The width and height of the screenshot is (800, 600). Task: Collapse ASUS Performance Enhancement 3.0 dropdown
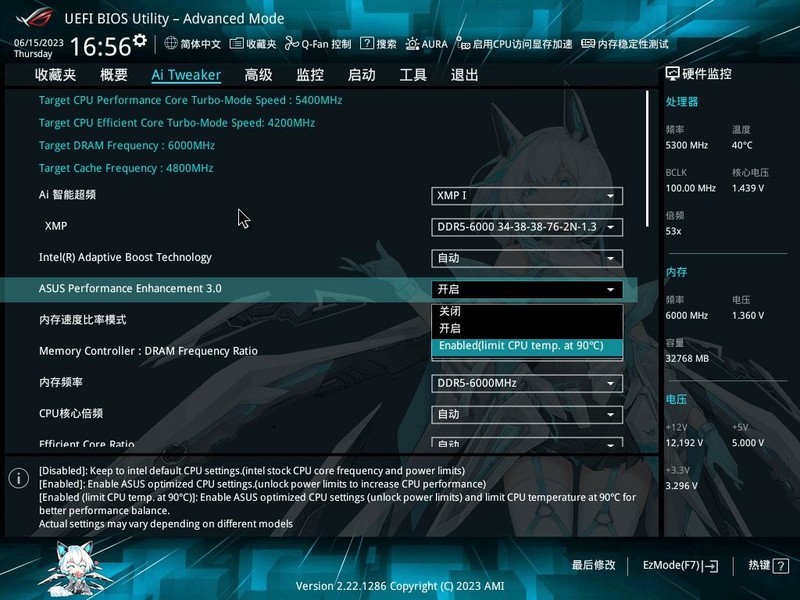pyautogui.click(x=527, y=289)
